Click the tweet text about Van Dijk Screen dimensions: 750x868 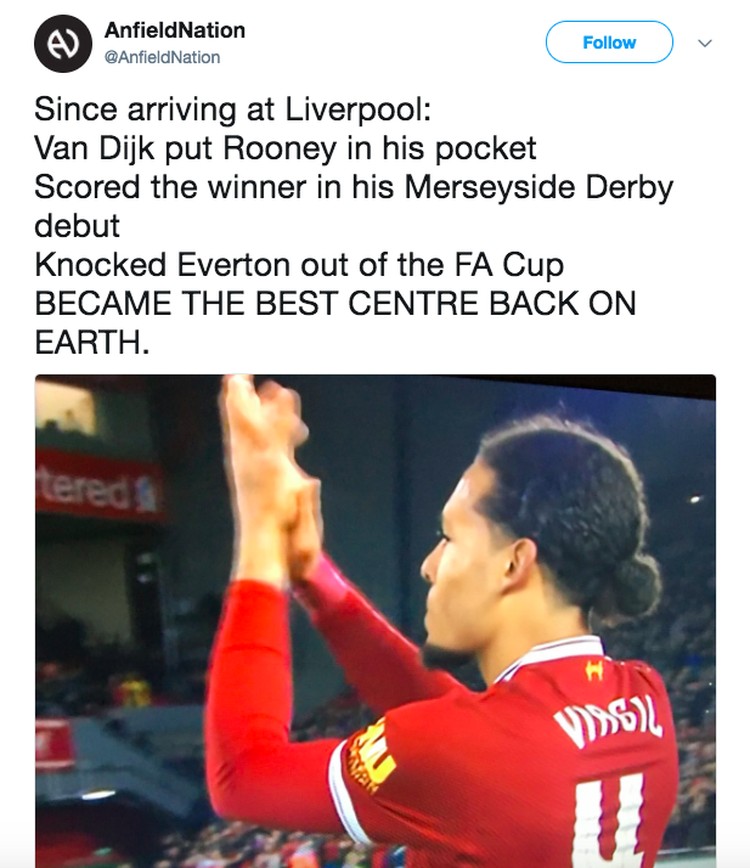pos(354,226)
